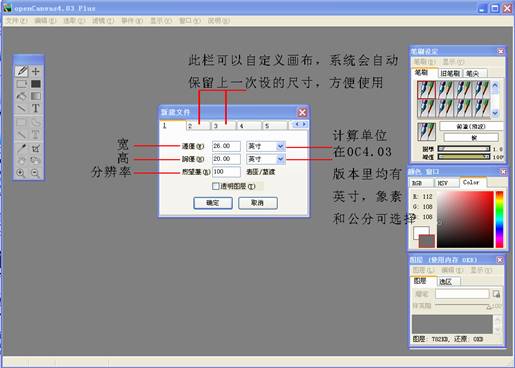Screen dimensions: 515x368
Task: Click the small button below the brush name
Action: pos(471,137)
